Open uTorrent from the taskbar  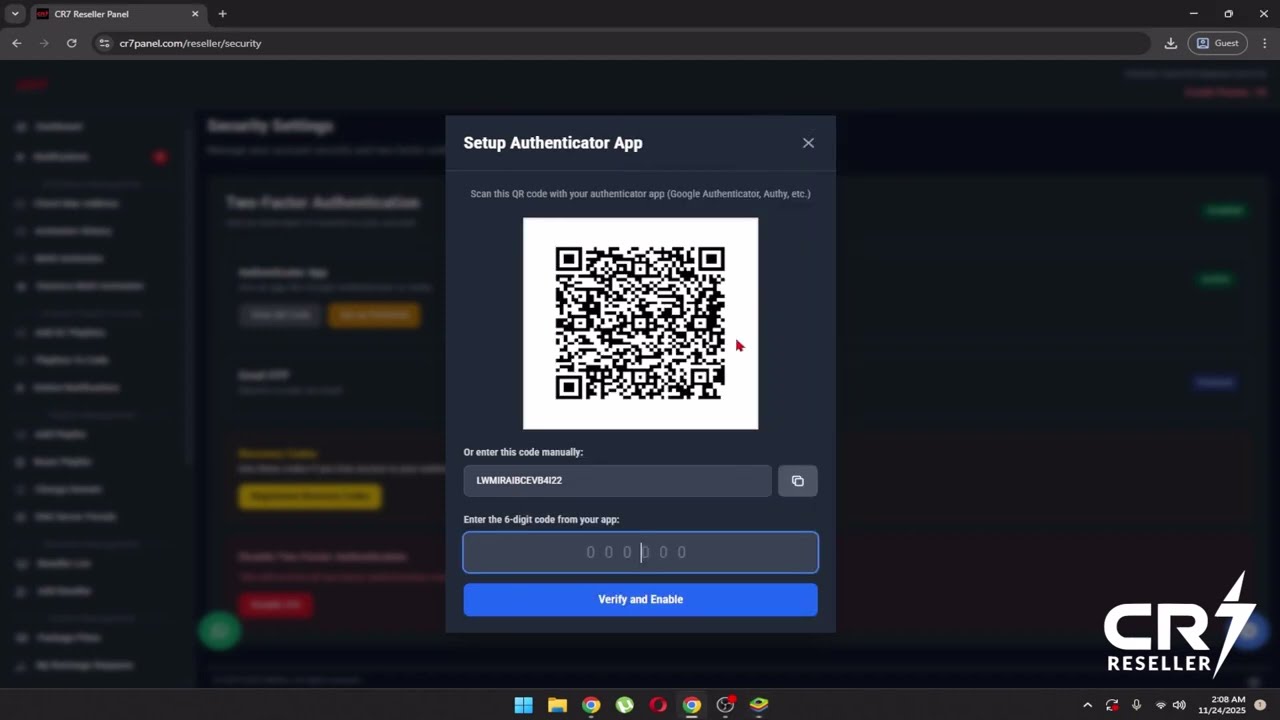pos(624,705)
